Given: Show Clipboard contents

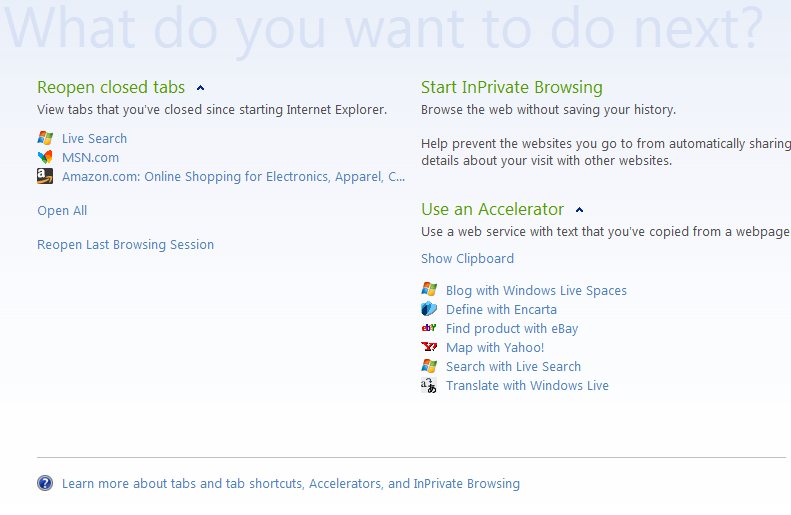Looking at the screenshot, I should coord(467,258).
